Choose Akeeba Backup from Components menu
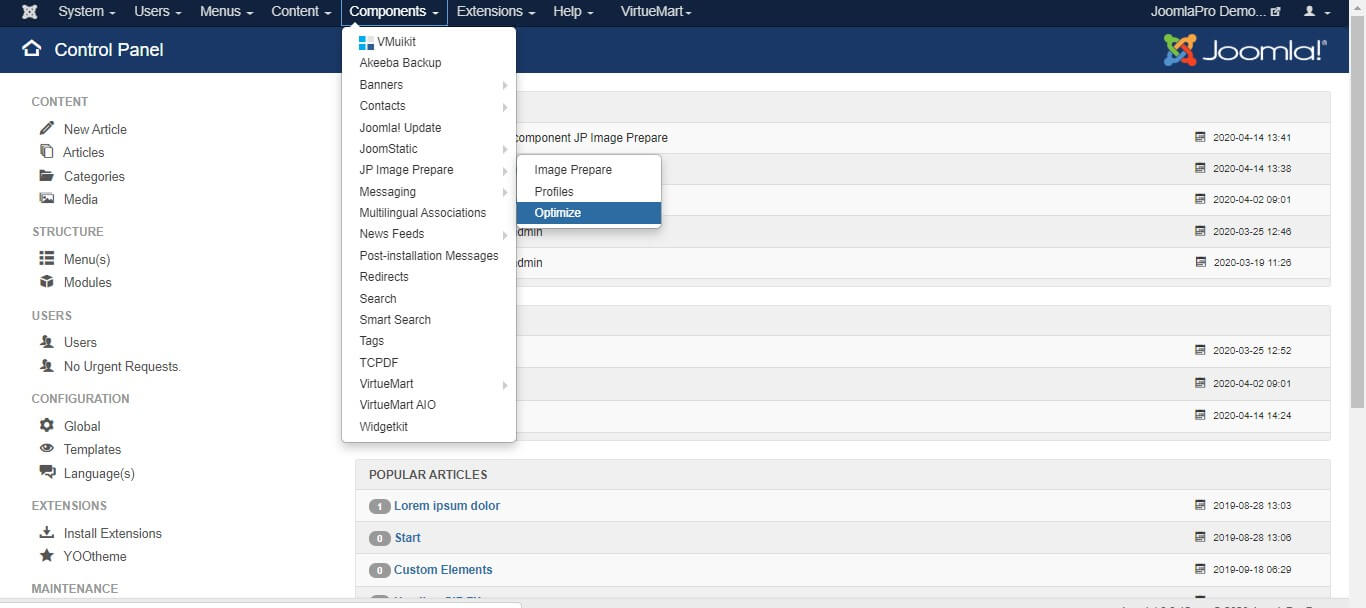 (400, 63)
